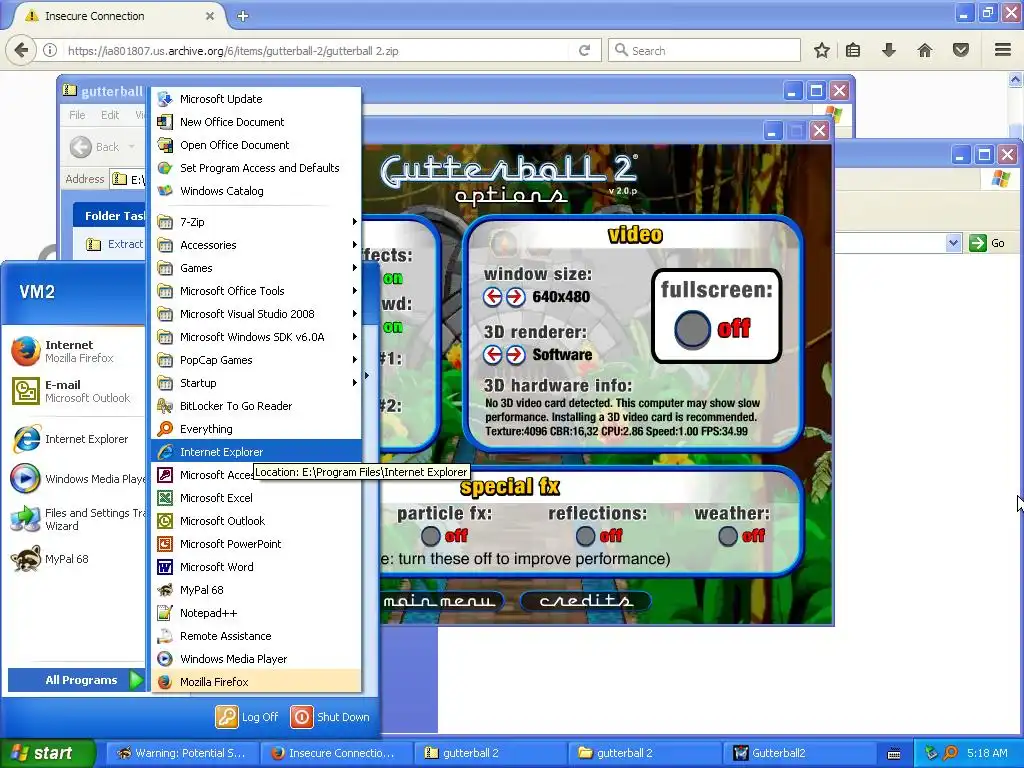Start Microsoft Word
This screenshot has height=768, width=1024.
257,567
